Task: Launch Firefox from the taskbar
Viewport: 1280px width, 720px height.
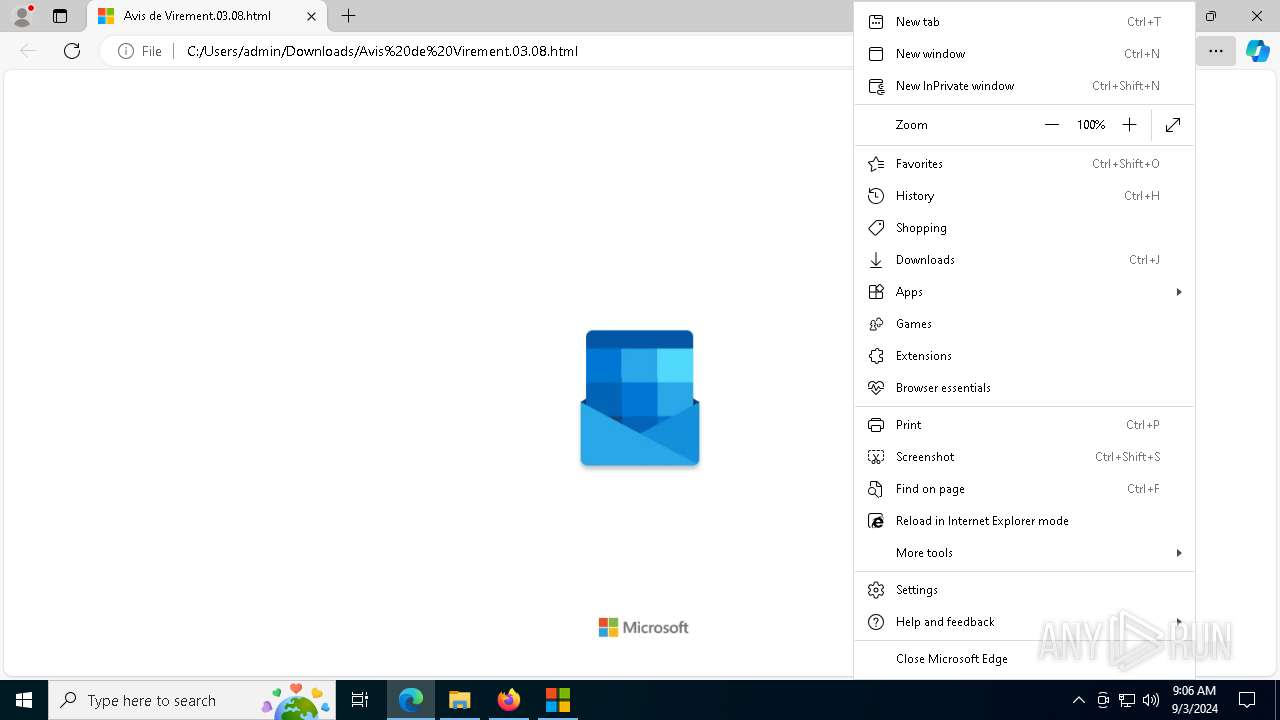Action: coord(508,700)
